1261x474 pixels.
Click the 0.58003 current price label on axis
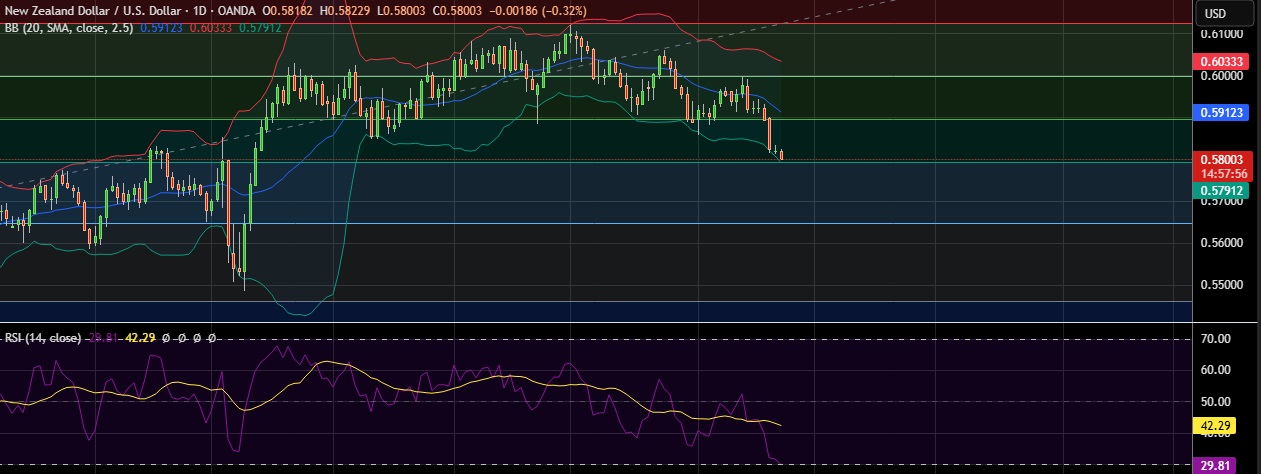pyautogui.click(x=1220, y=159)
